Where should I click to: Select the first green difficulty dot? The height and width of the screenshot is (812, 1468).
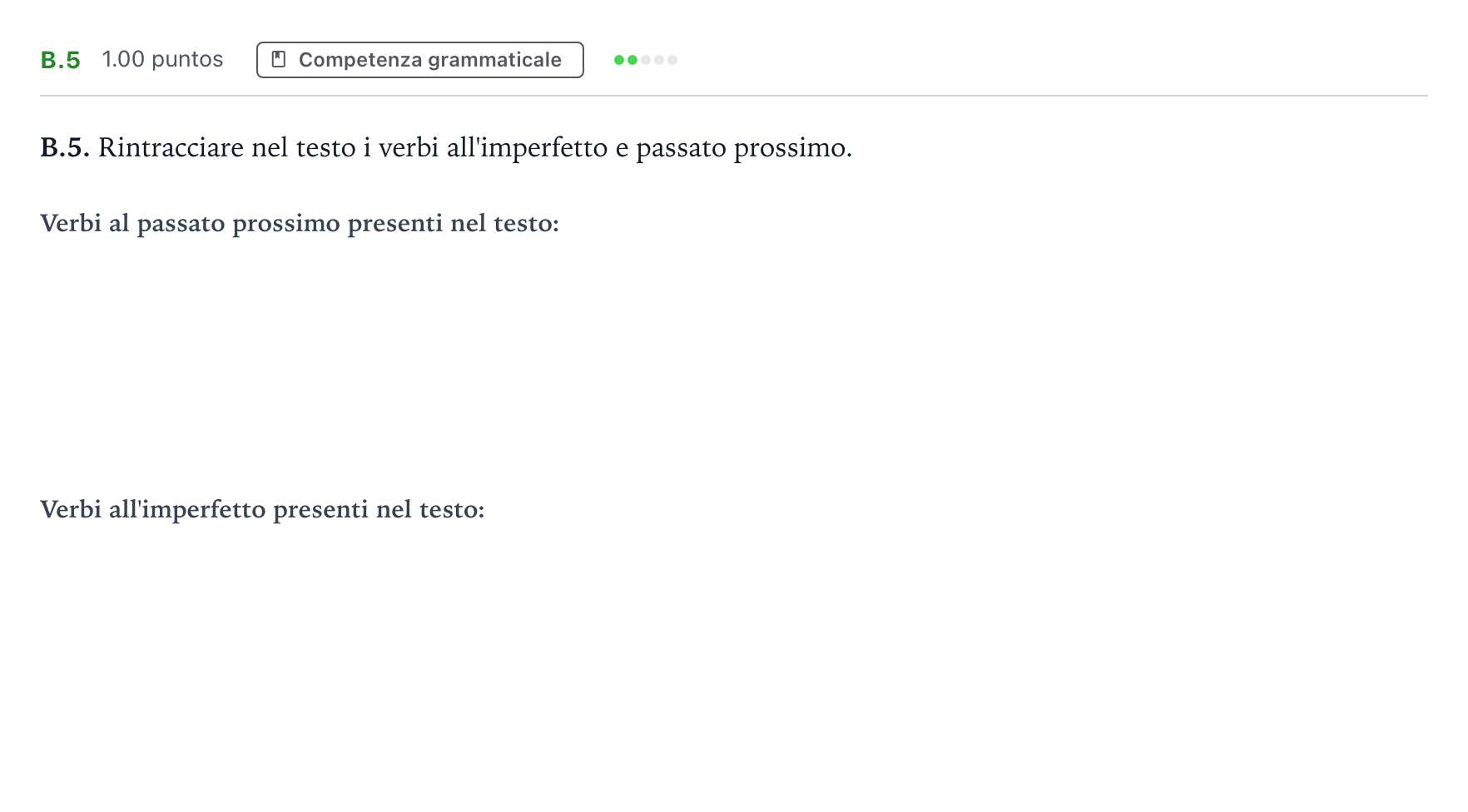[x=619, y=60]
